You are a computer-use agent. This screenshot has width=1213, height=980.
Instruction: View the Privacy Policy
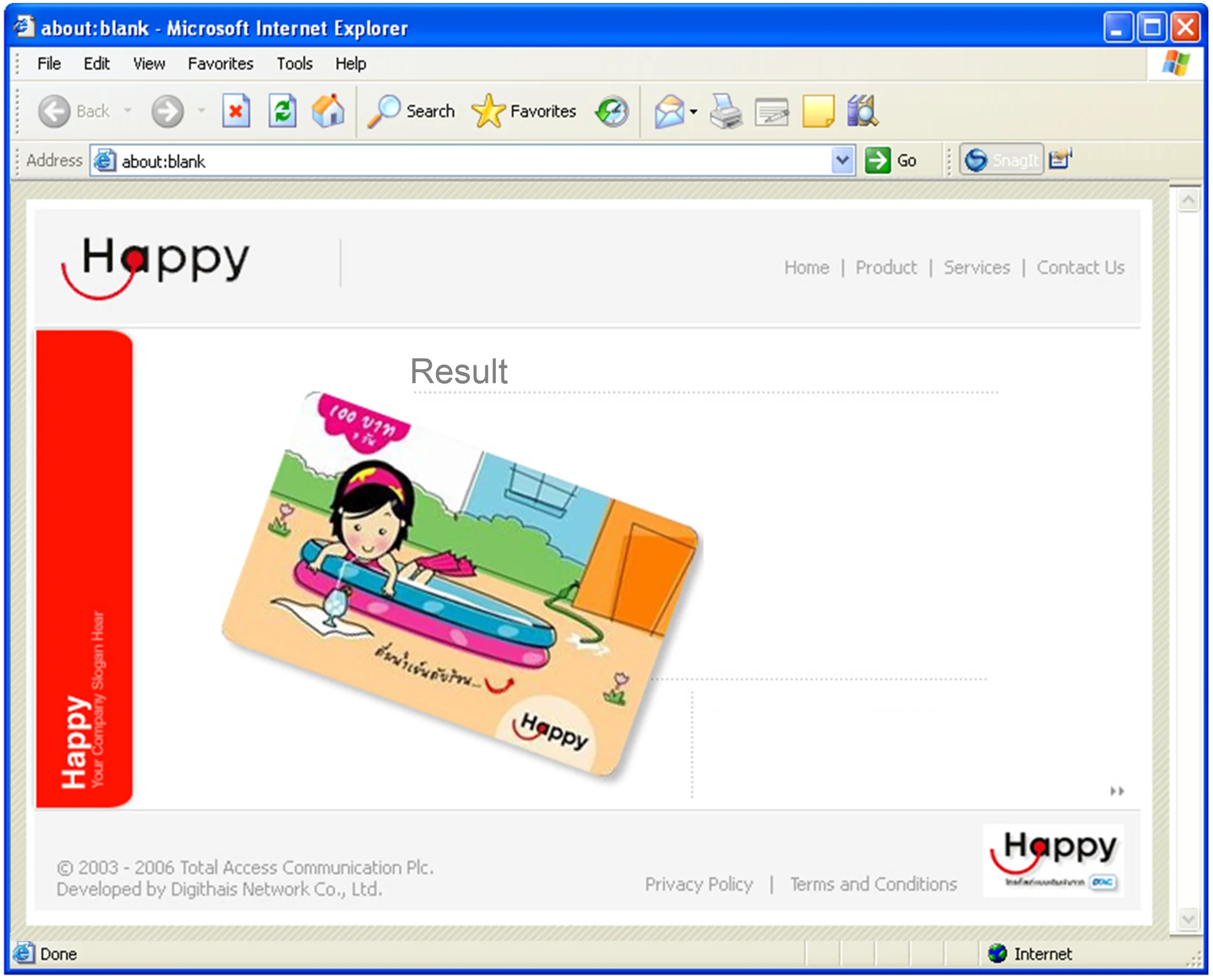(699, 884)
